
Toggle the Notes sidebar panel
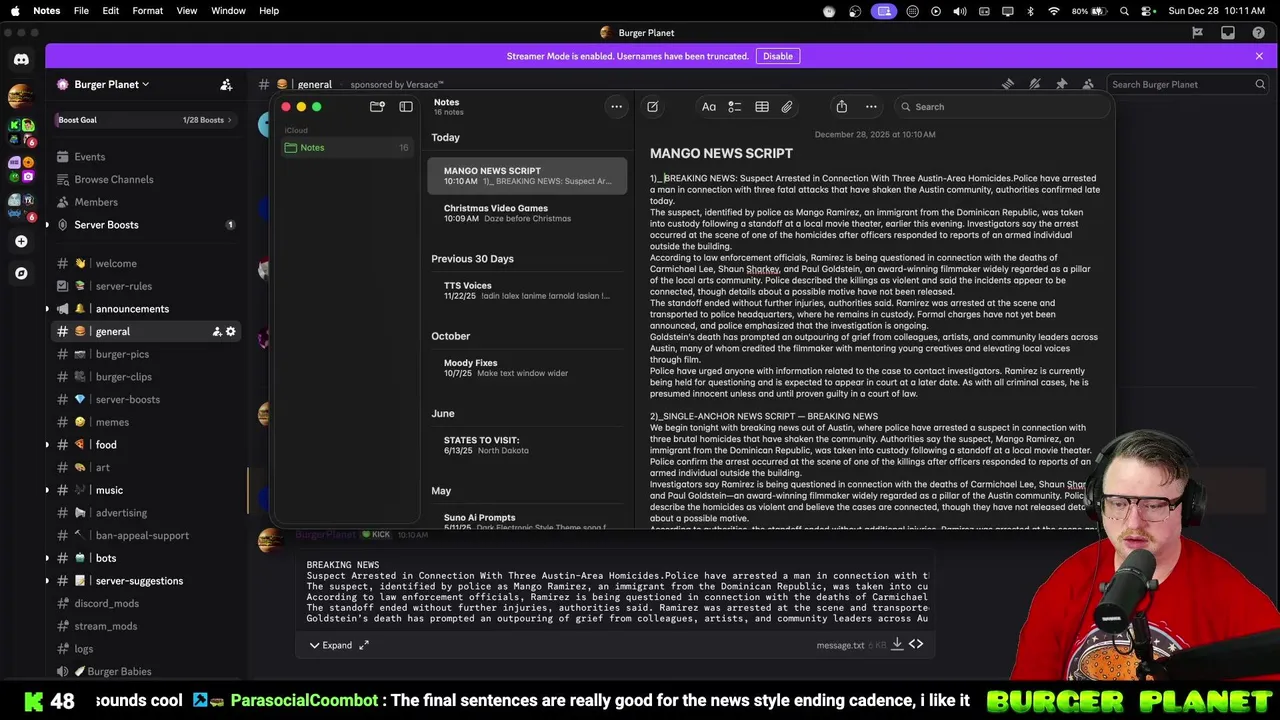point(406,107)
